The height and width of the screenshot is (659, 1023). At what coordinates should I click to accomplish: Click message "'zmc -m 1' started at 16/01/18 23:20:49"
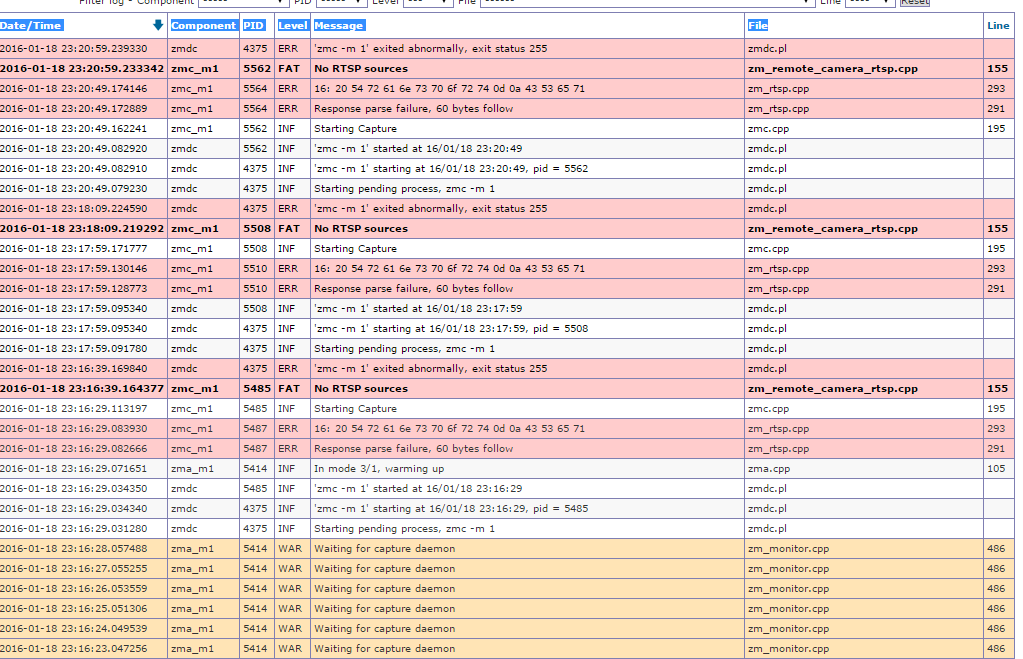coord(418,149)
